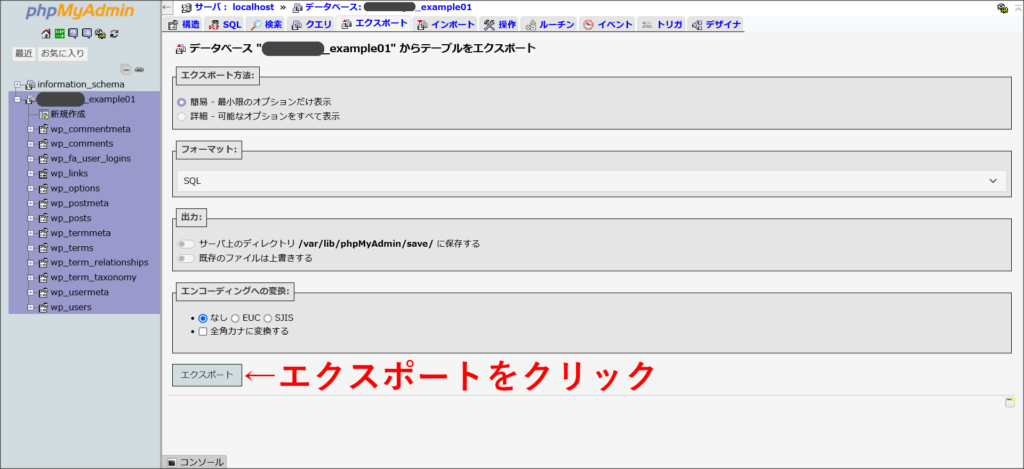The image size is (1024, 469).
Task: Click the Home icon in the sidebar
Action: tap(46, 34)
